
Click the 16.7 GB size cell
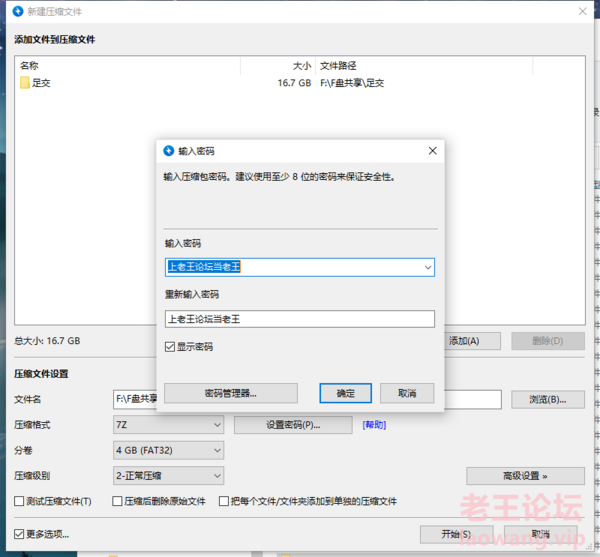point(294,83)
